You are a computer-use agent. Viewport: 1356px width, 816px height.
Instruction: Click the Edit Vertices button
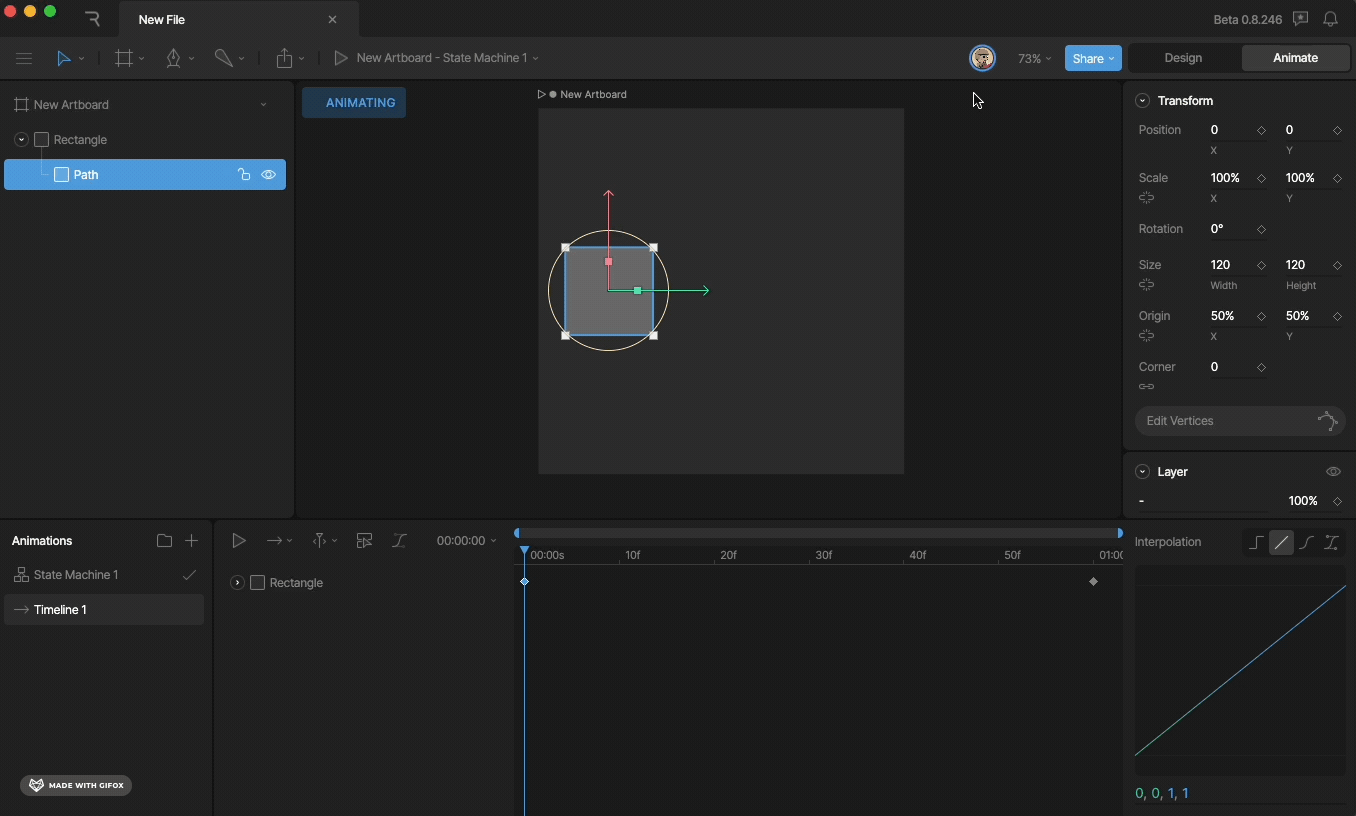[1240, 421]
